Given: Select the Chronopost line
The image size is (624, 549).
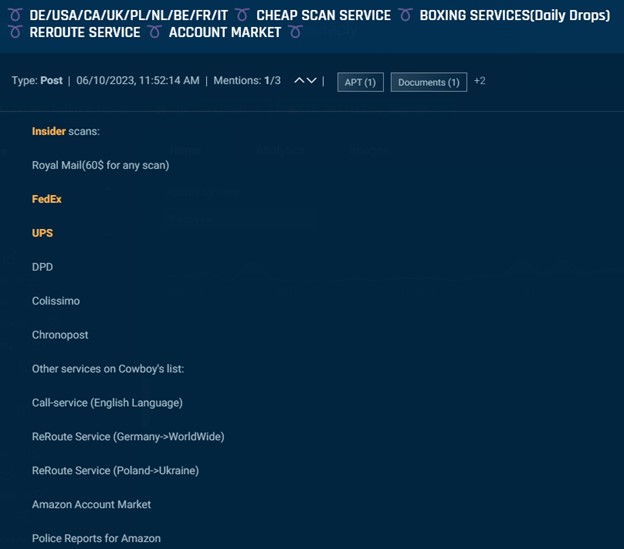Looking at the screenshot, I should 60,335.
